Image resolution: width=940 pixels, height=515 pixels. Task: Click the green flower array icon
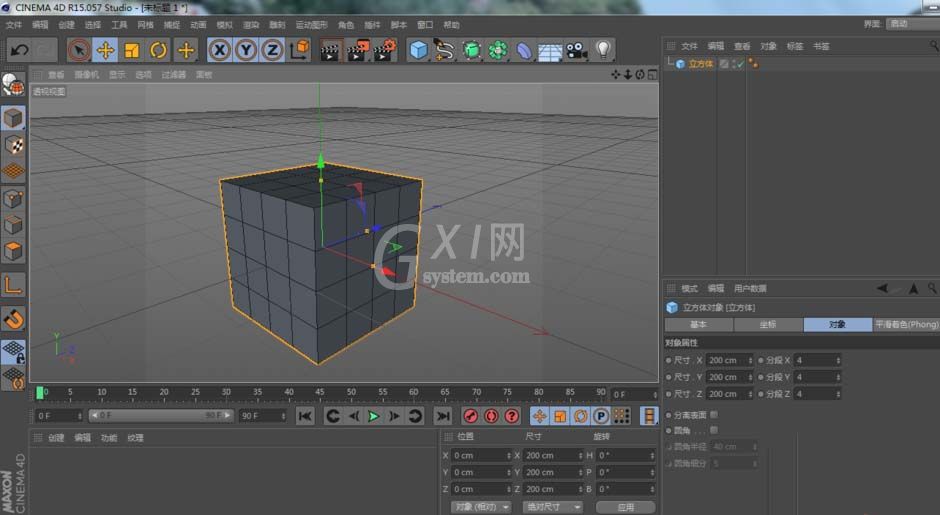click(498, 50)
